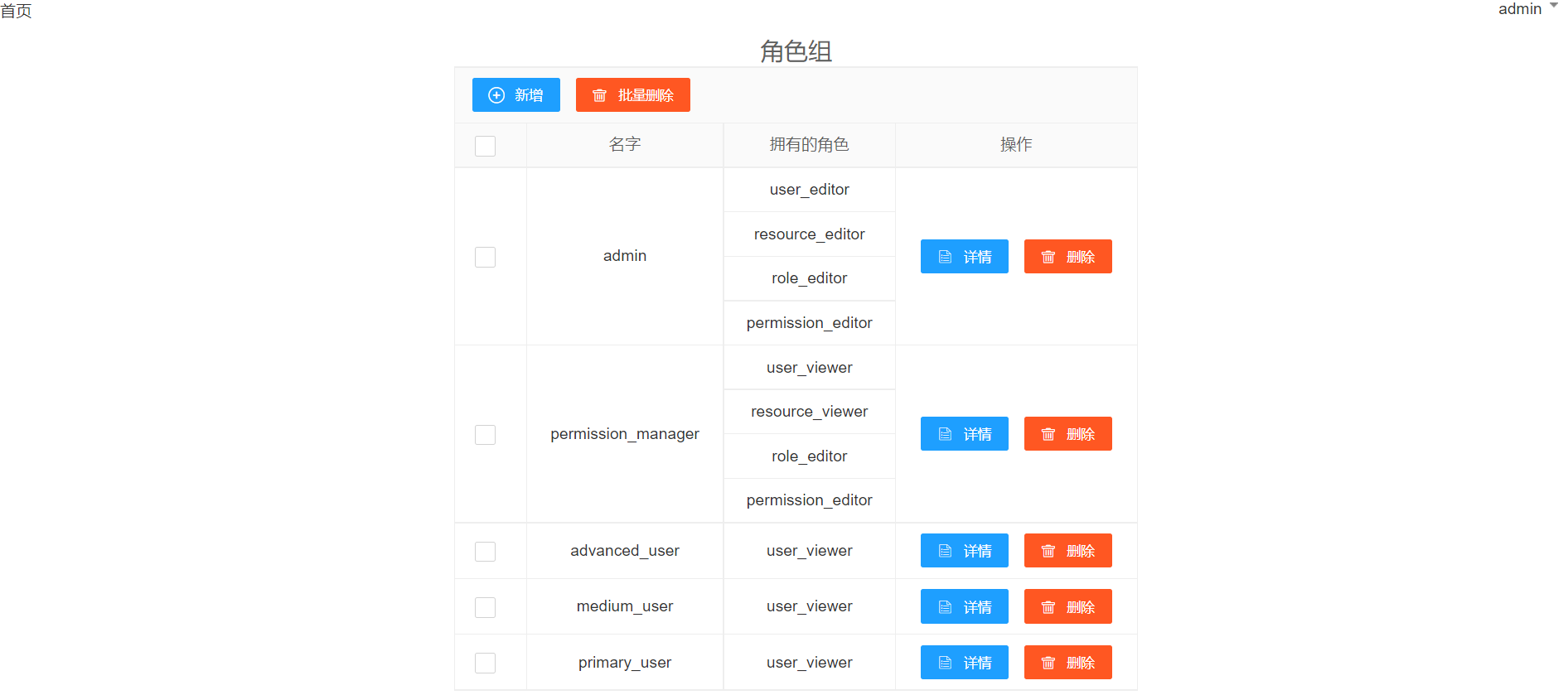Select the medium_user name cell
This screenshot has height=695, width=1568.
(x=625, y=606)
